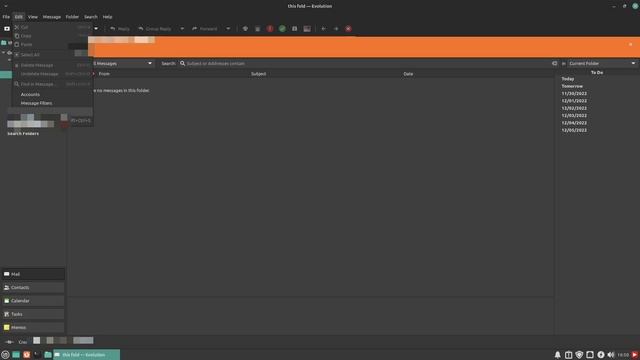The image size is (640, 360).
Task: Select 12/03/2022 in To Do pane
Action: pos(574,116)
